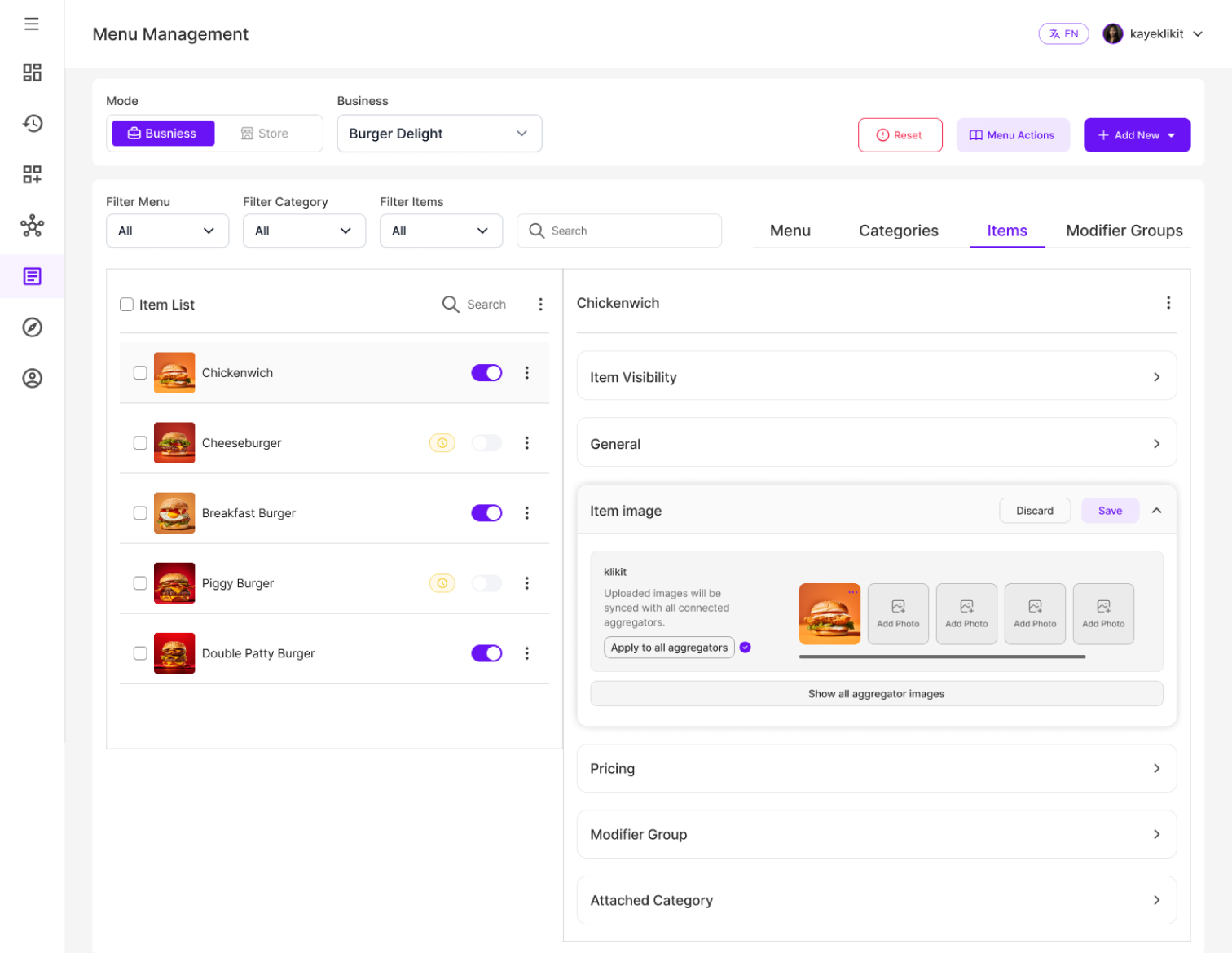The width and height of the screenshot is (1232, 953).
Task: Click the Add Module sidebar icon
Action: coord(32,173)
